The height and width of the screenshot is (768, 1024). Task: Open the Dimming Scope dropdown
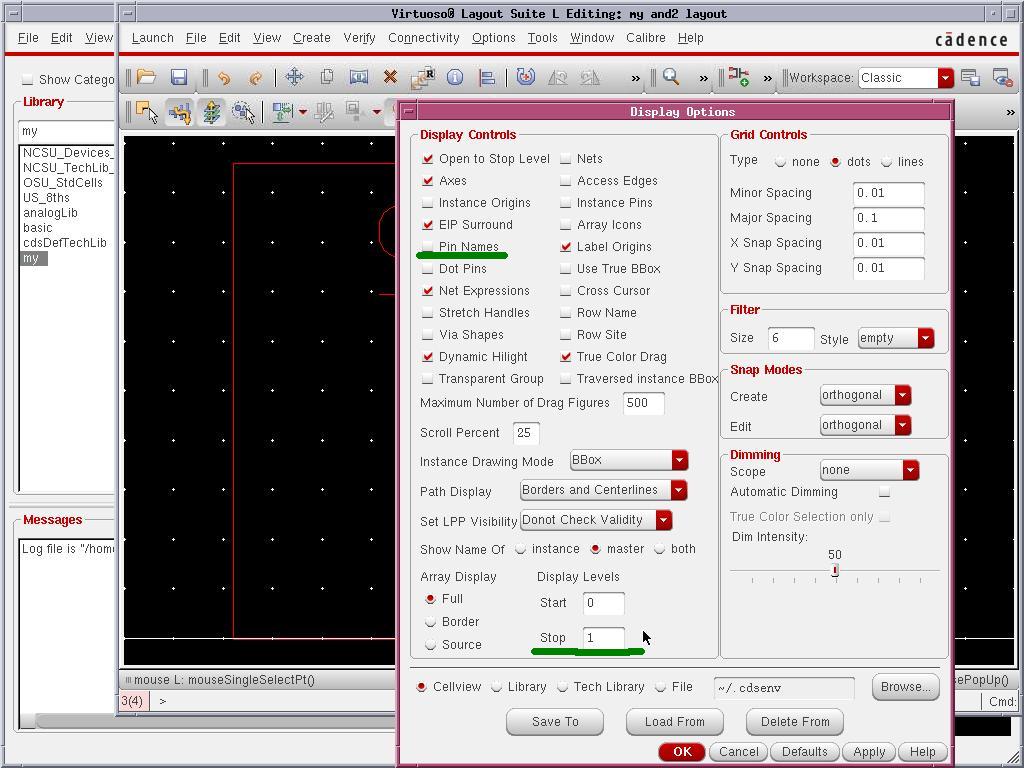(869, 470)
